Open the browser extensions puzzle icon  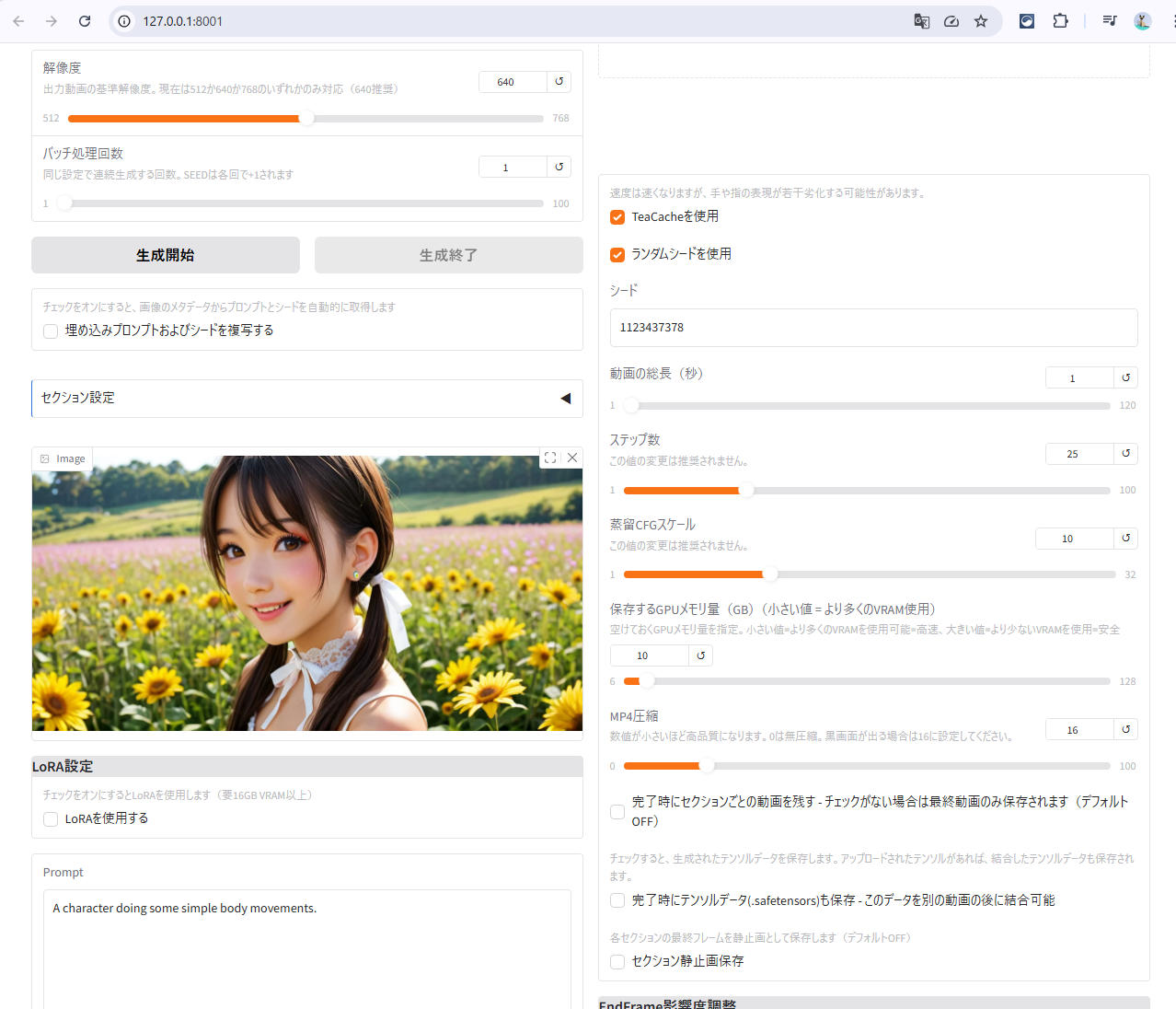(x=1060, y=21)
